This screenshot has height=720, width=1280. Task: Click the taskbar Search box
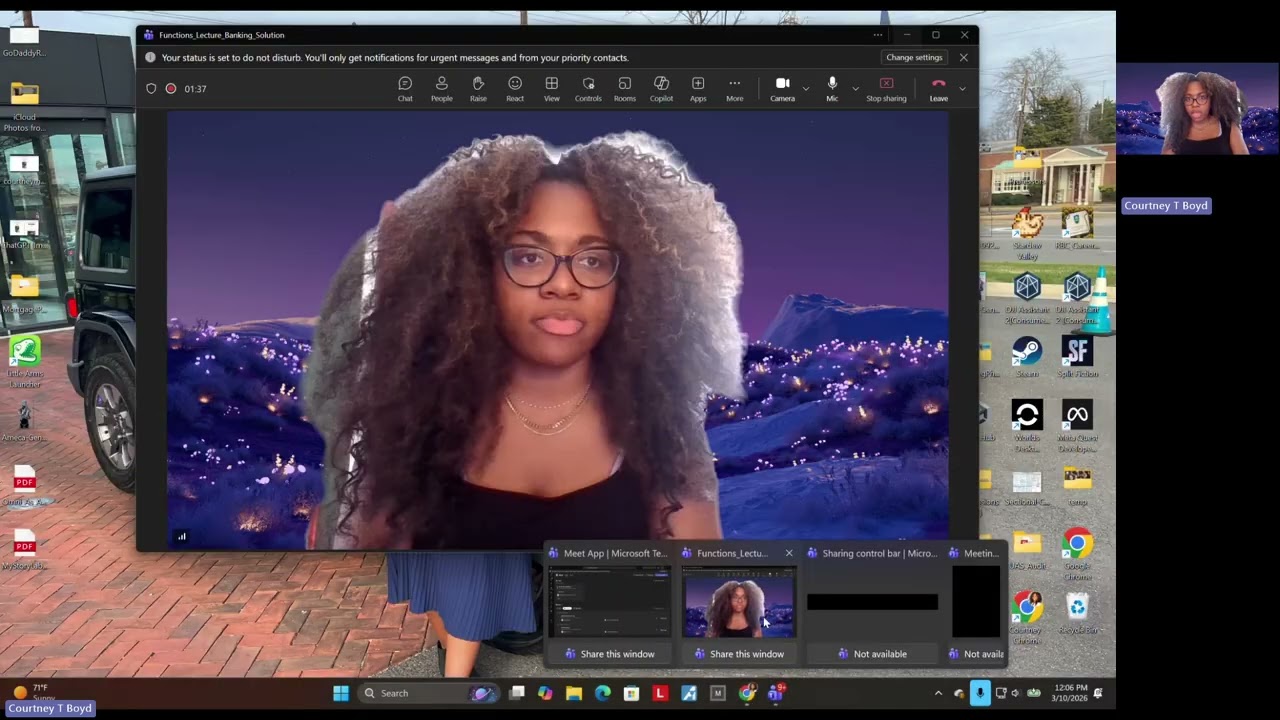click(428, 693)
